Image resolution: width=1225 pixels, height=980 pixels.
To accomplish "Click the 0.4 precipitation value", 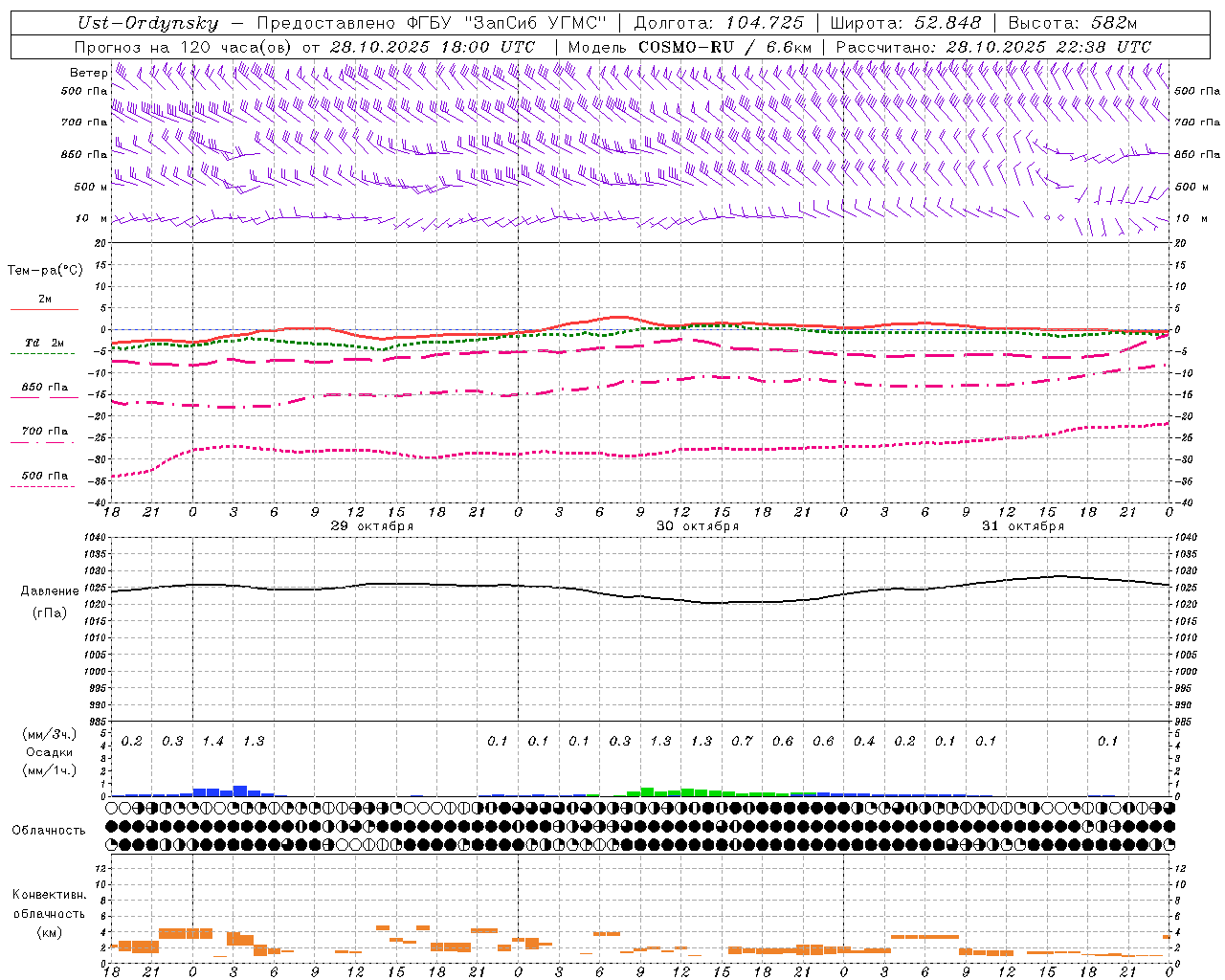I will (864, 742).
